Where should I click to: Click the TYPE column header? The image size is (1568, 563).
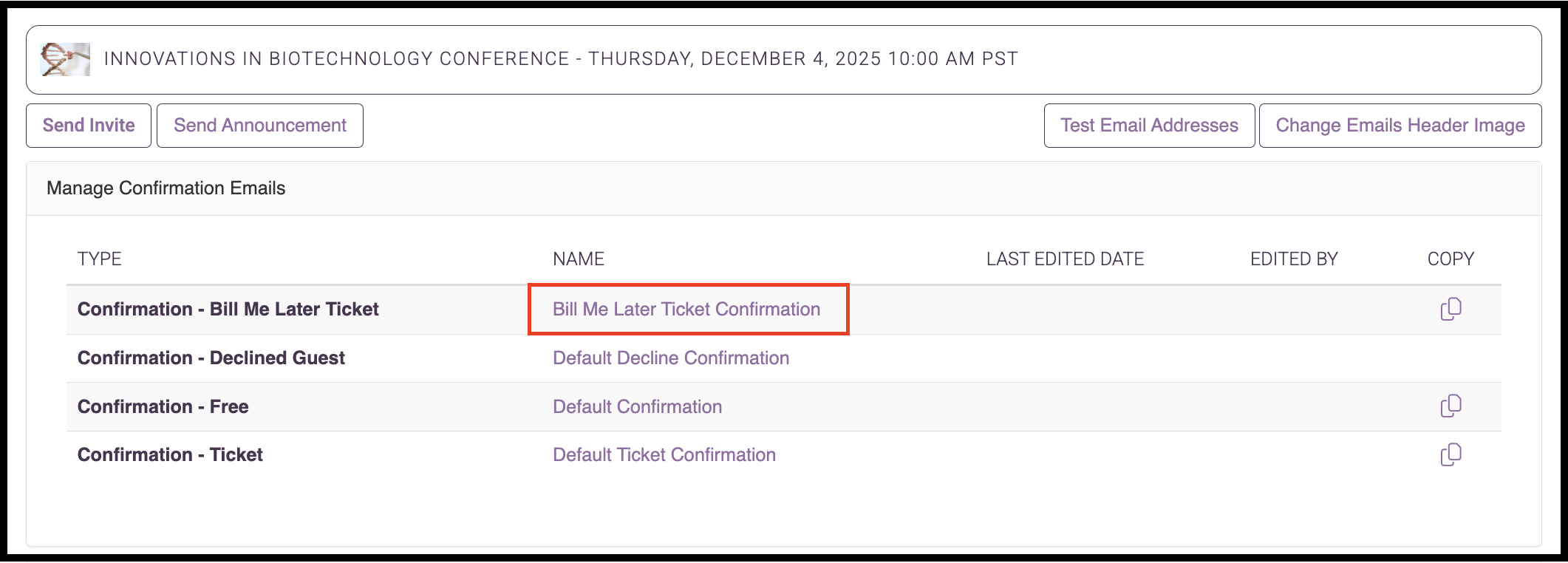pos(100,259)
